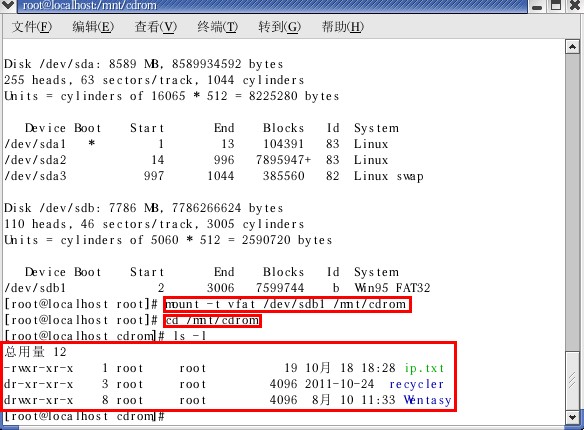The image size is (584, 430).
Task: Open the 终端(T) menu
Action: tap(218, 27)
